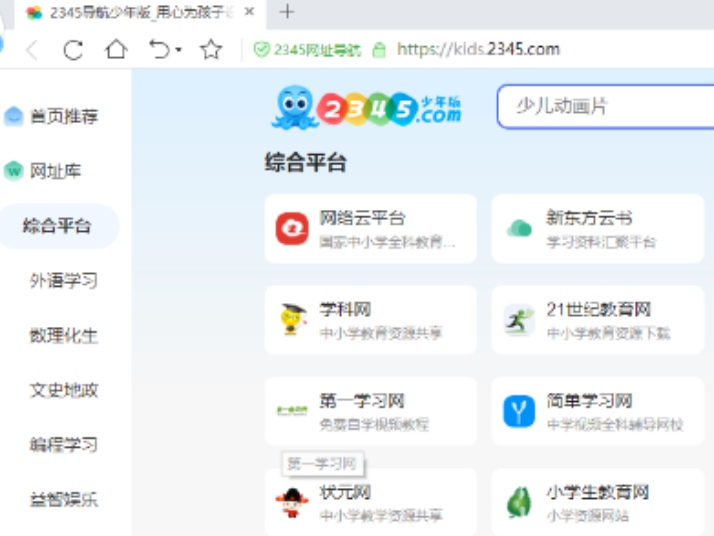
Task: Expand the undo arrow dropdown caret
Action: 178,50
